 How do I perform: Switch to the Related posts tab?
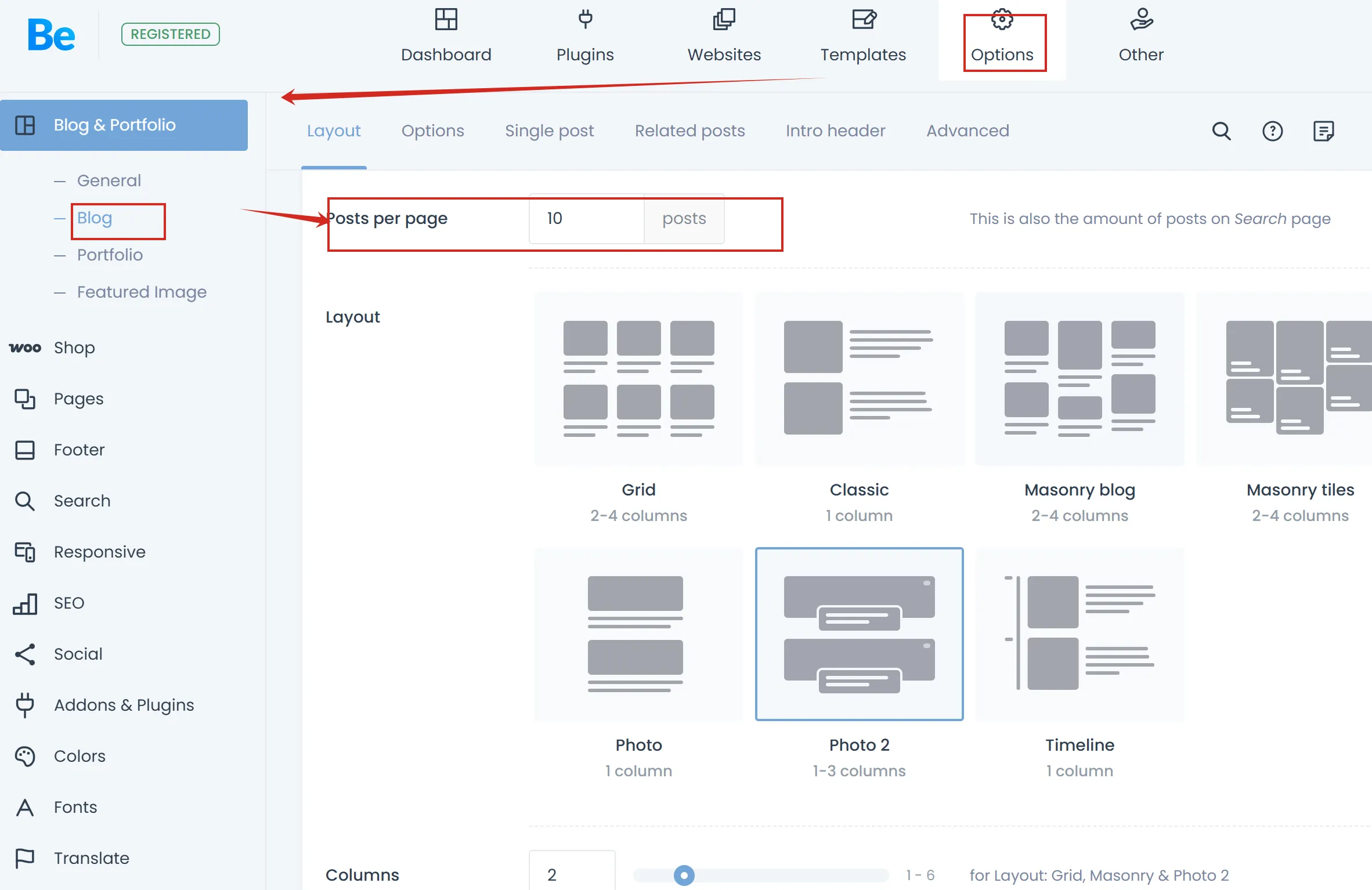689,131
